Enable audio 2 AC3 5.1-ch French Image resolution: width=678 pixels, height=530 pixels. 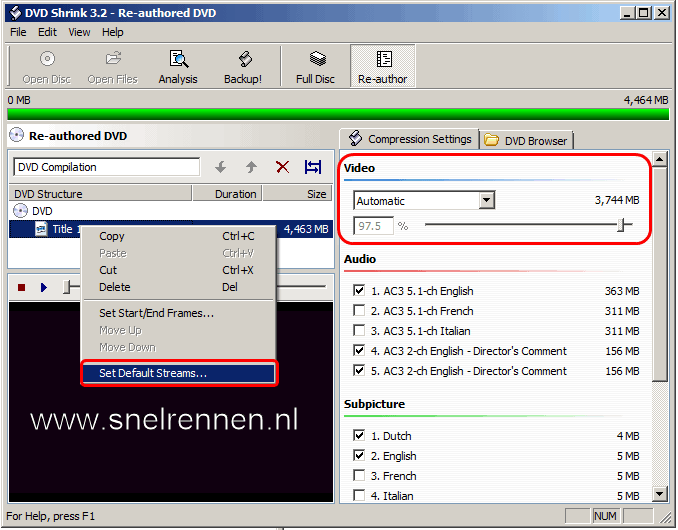tap(359, 310)
